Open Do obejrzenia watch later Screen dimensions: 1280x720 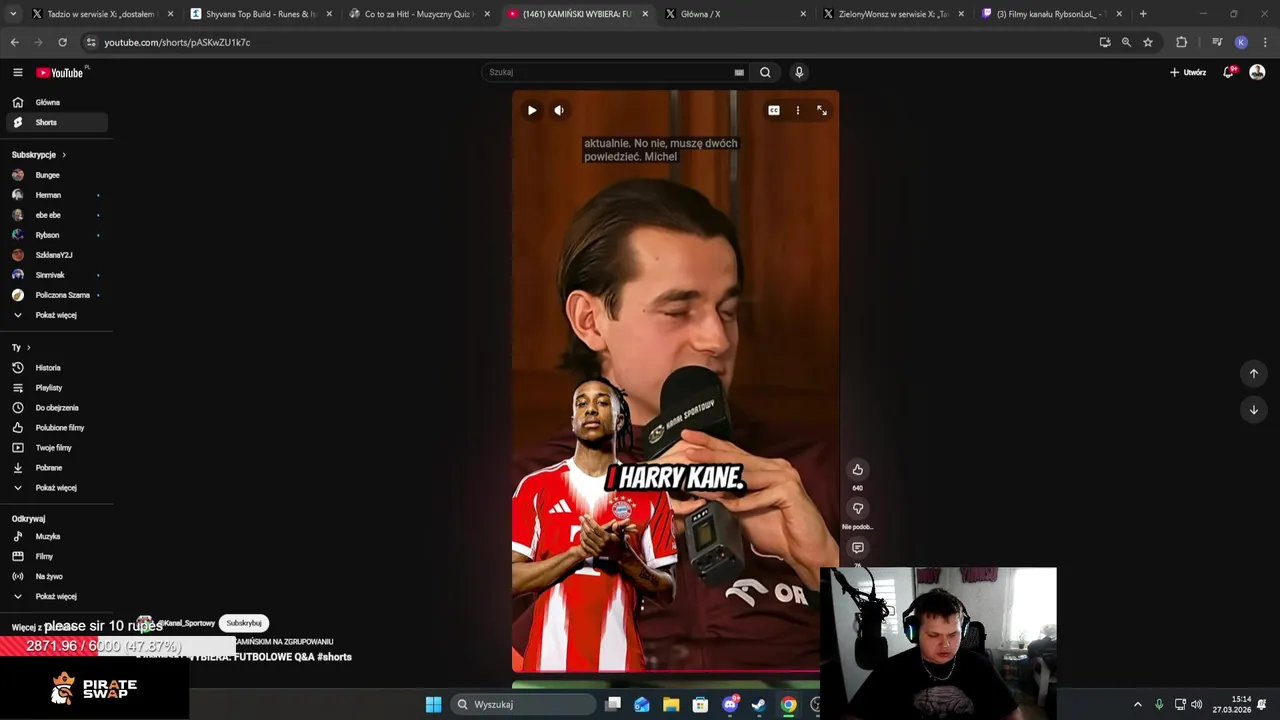56,408
